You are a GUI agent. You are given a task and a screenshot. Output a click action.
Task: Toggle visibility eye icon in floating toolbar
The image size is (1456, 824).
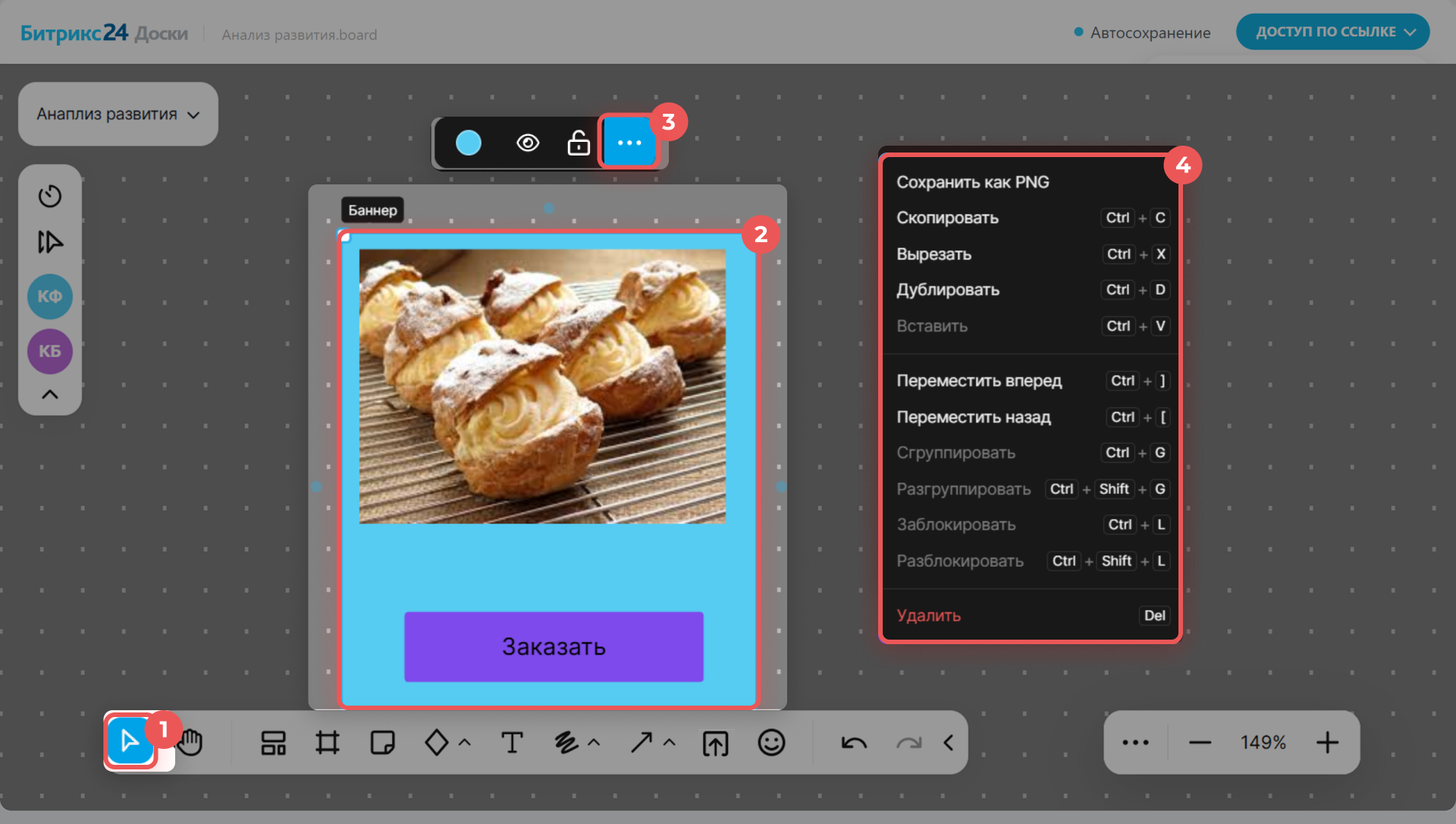528,143
